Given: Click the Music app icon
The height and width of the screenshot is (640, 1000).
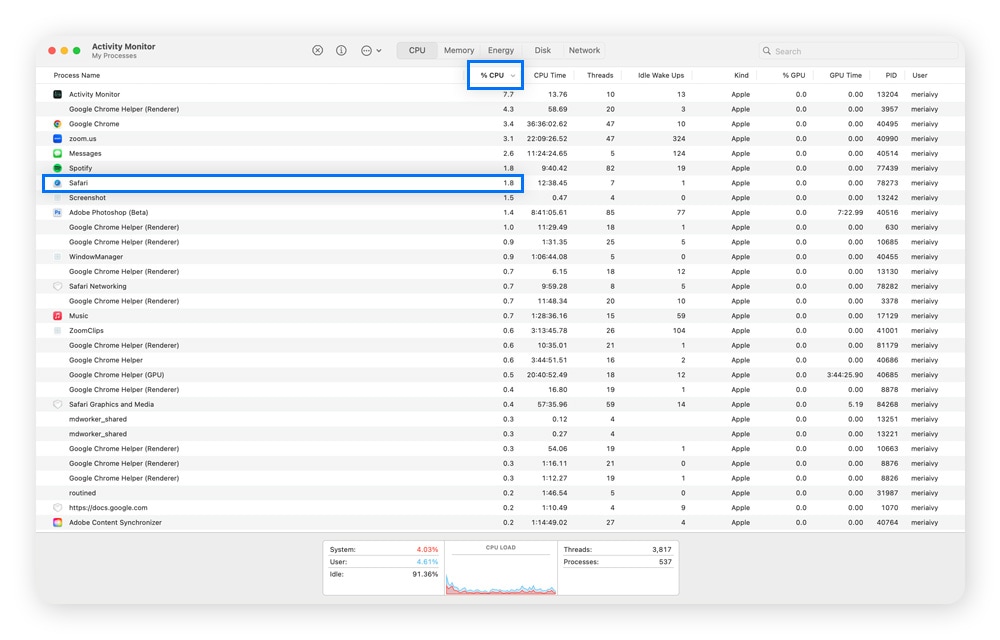Looking at the screenshot, I should click(57, 315).
